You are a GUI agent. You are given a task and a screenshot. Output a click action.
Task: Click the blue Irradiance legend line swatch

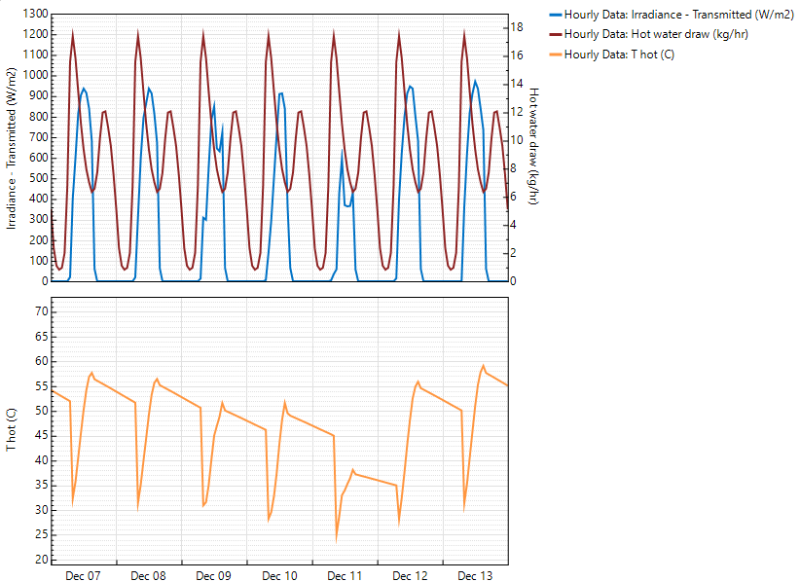click(x=554, y=14)
